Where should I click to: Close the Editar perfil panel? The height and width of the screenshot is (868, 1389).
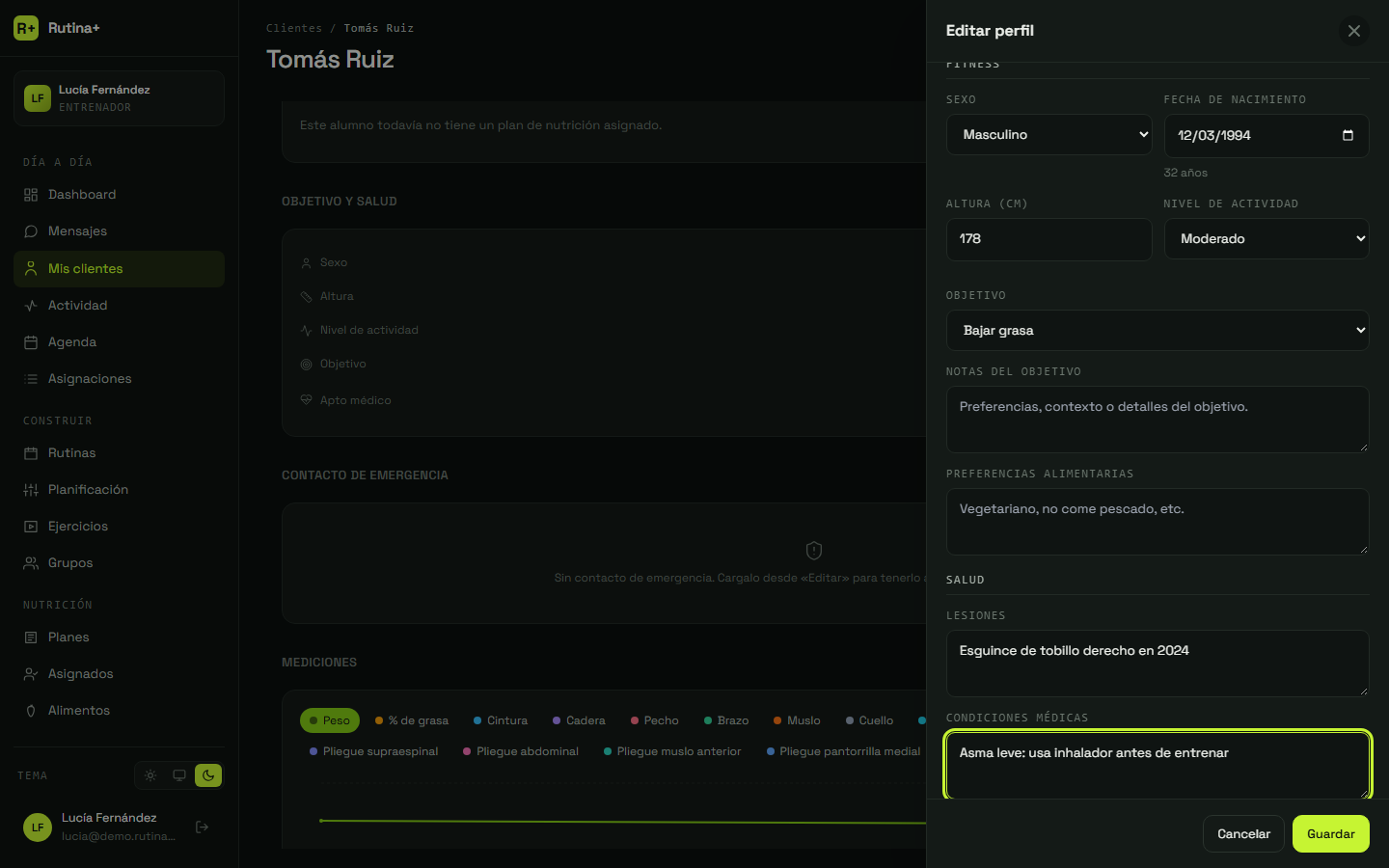click(x=1354, y=31)
